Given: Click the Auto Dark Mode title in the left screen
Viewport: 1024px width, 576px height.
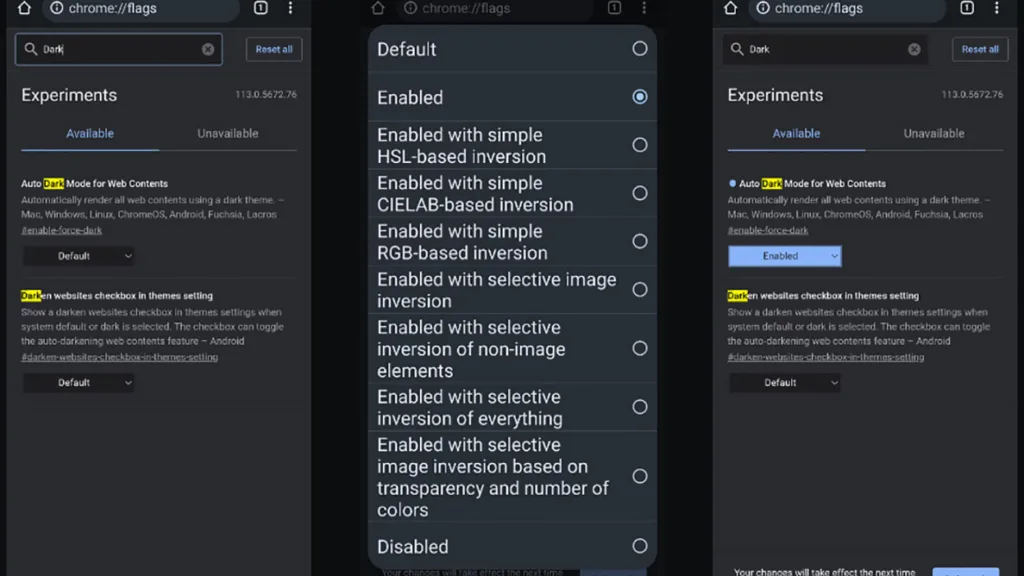Looking at the screenshot, I should (94, 184).
